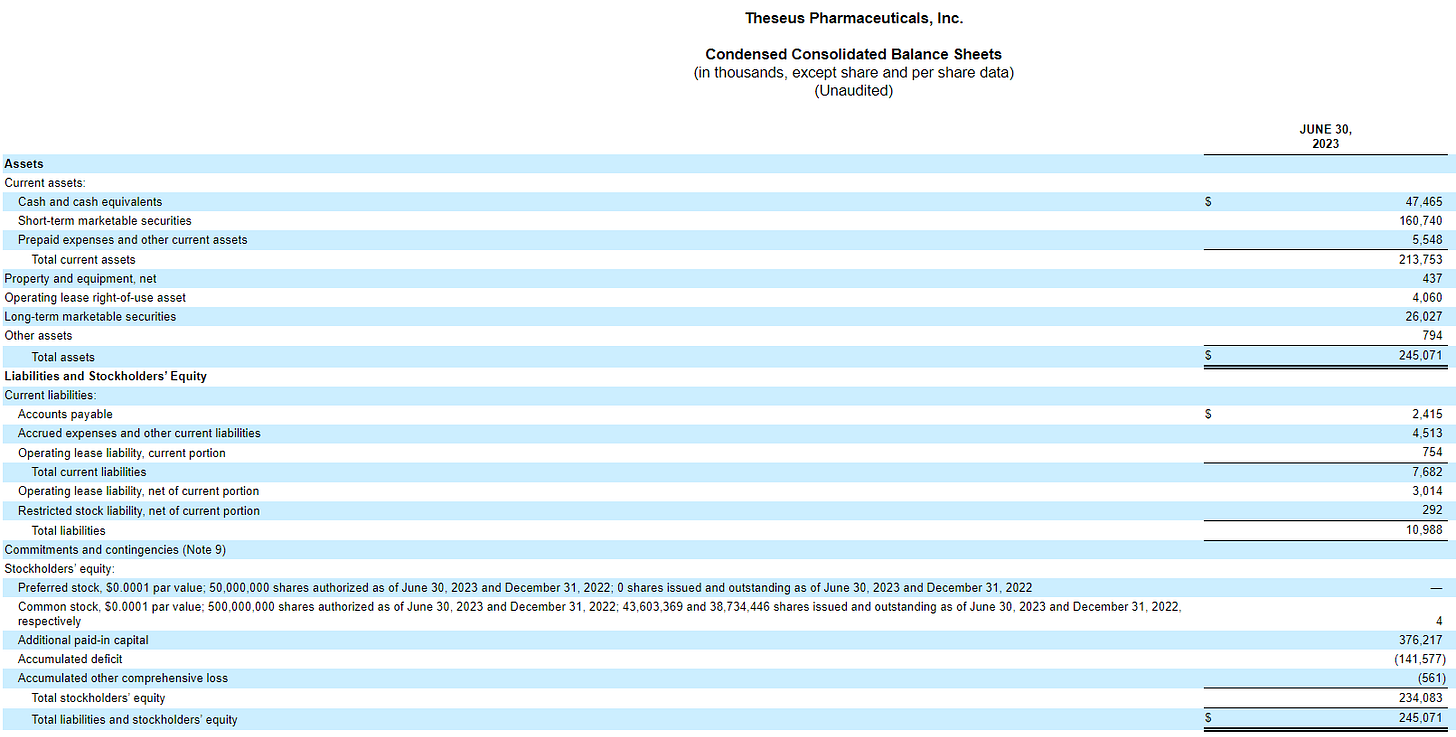
Task: Click the Total liabilities label
Action: (x=68, y=531)
